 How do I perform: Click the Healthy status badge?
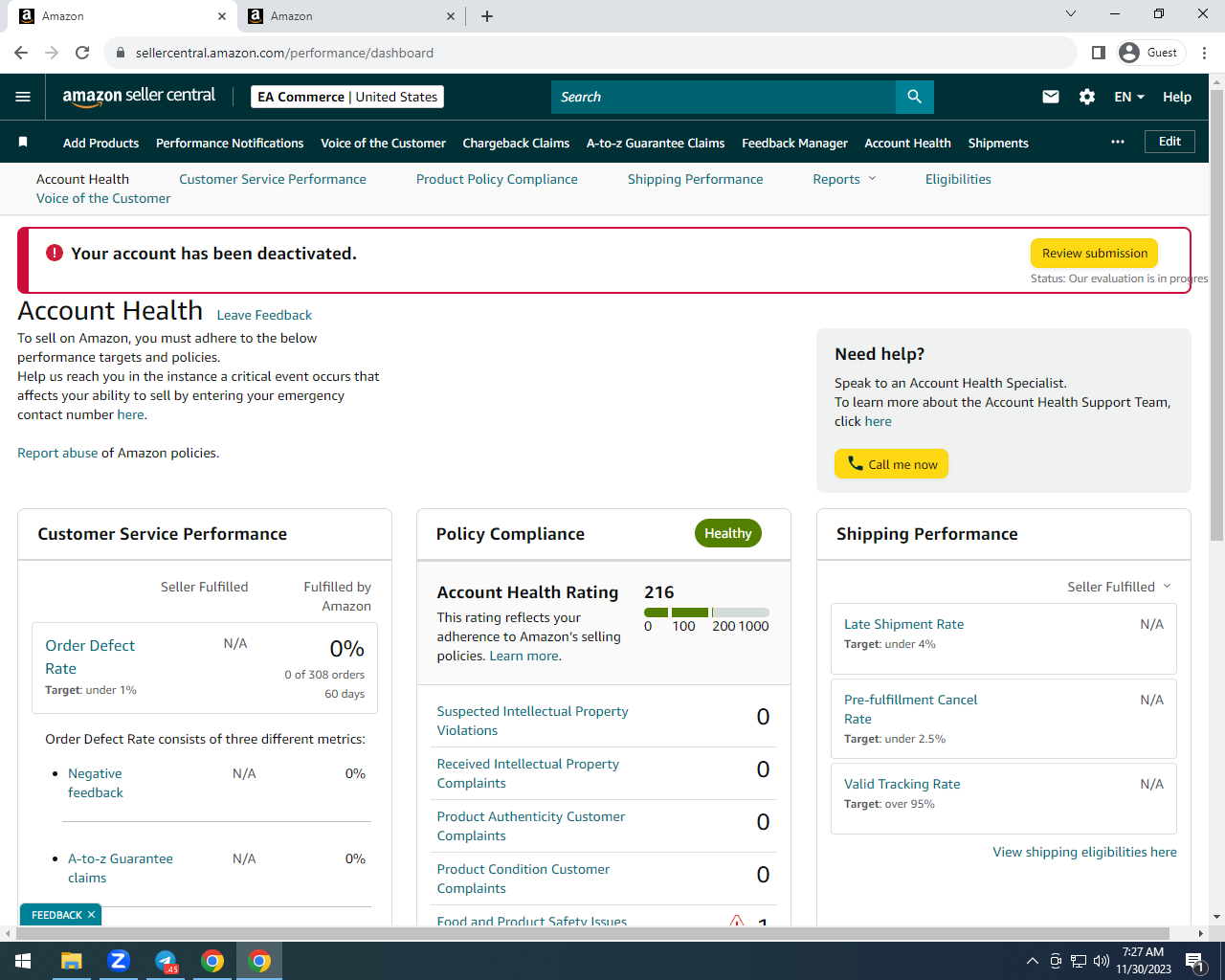727,533
